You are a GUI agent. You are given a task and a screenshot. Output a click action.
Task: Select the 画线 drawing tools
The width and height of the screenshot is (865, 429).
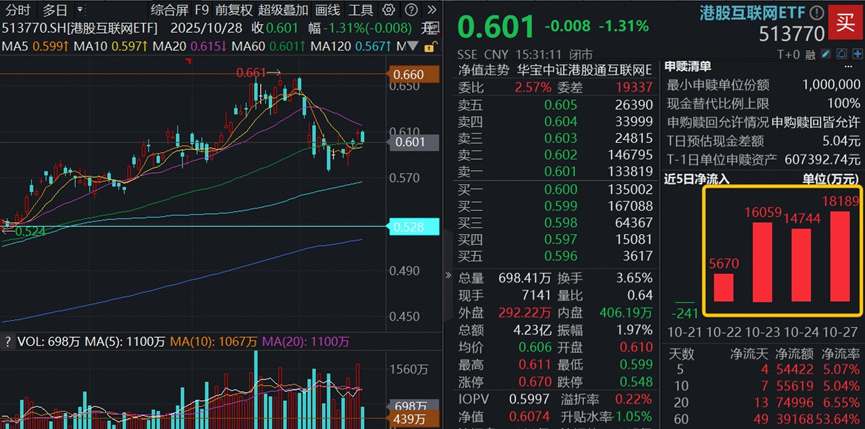(328, 10)
